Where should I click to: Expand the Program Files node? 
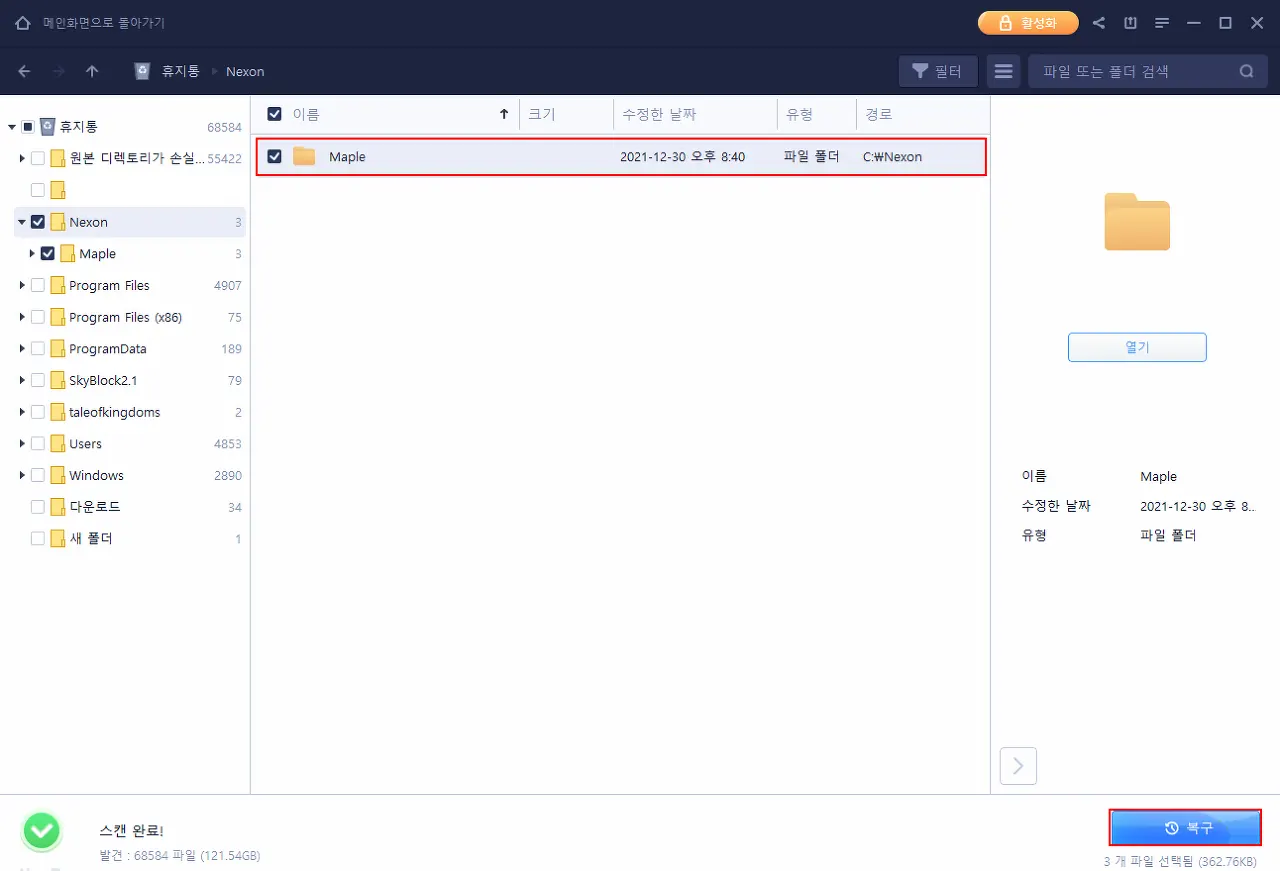point(22,285)
